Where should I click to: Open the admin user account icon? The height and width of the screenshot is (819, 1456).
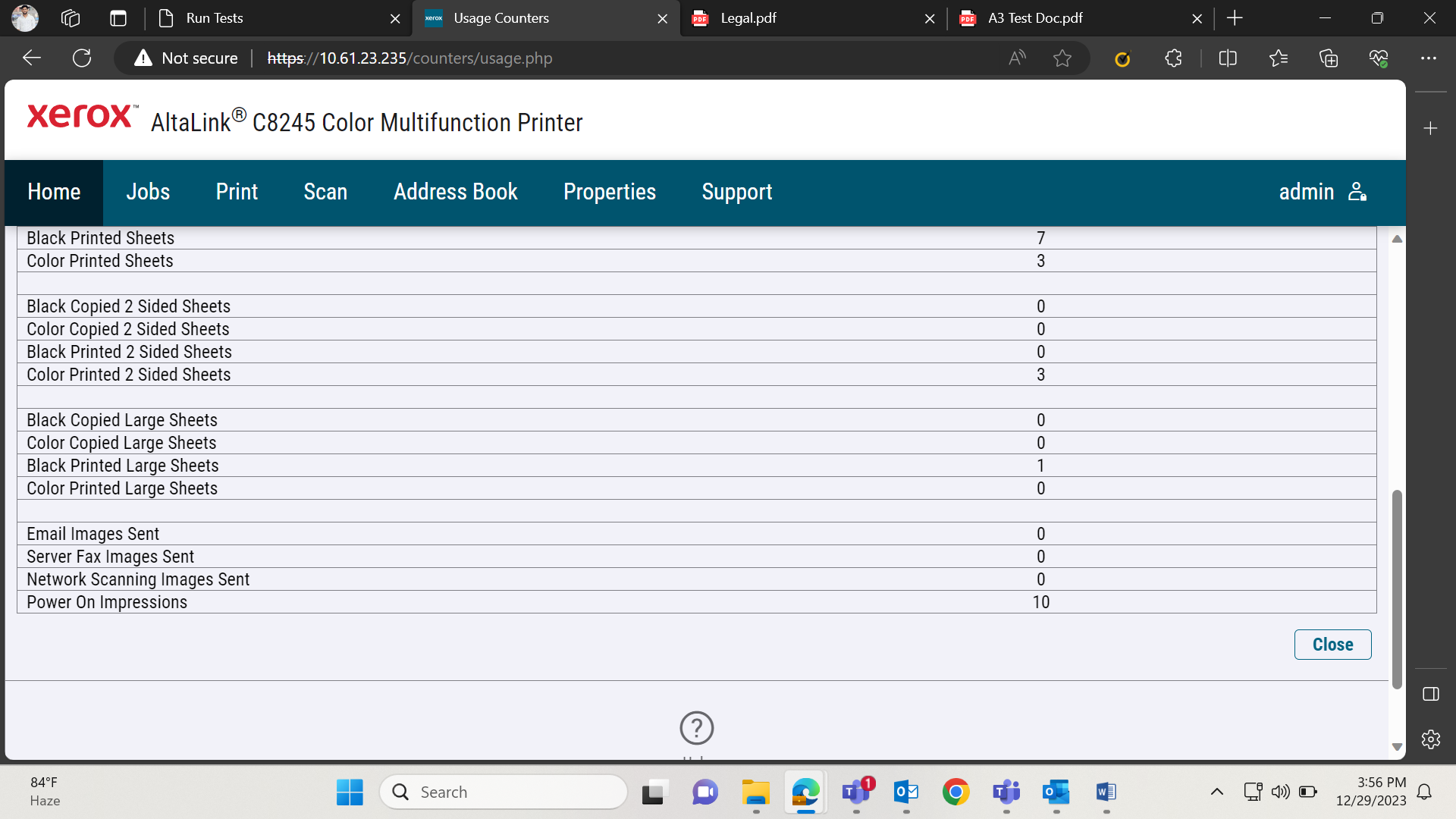pyautogui.click(x=1357, y=192)
